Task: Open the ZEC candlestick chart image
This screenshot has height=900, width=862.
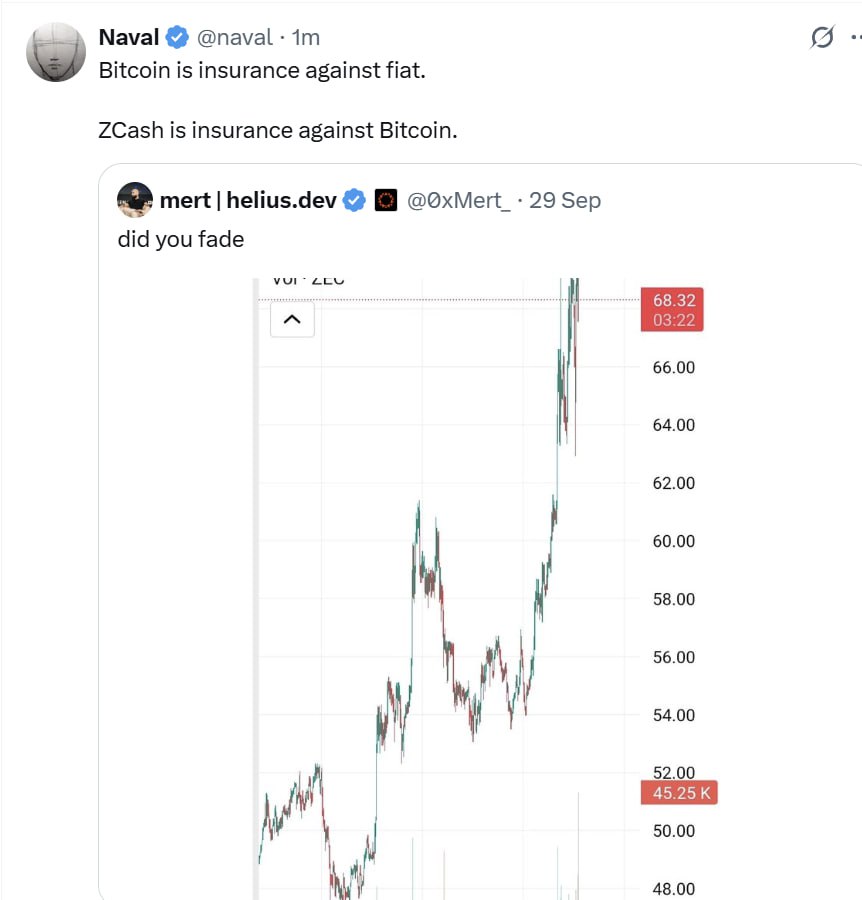Action: tap(450, 600)
